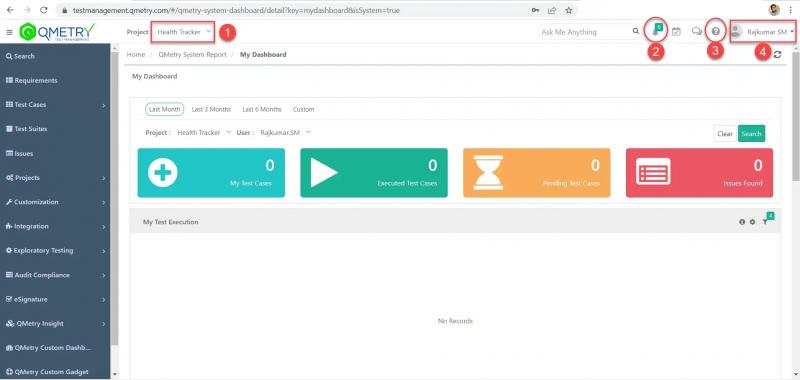Image resolution: width=800 pixels, height=380 pixels.
Task: Open the browser three-dot menu
Action: pyautogui.click(x=790, y=10)
